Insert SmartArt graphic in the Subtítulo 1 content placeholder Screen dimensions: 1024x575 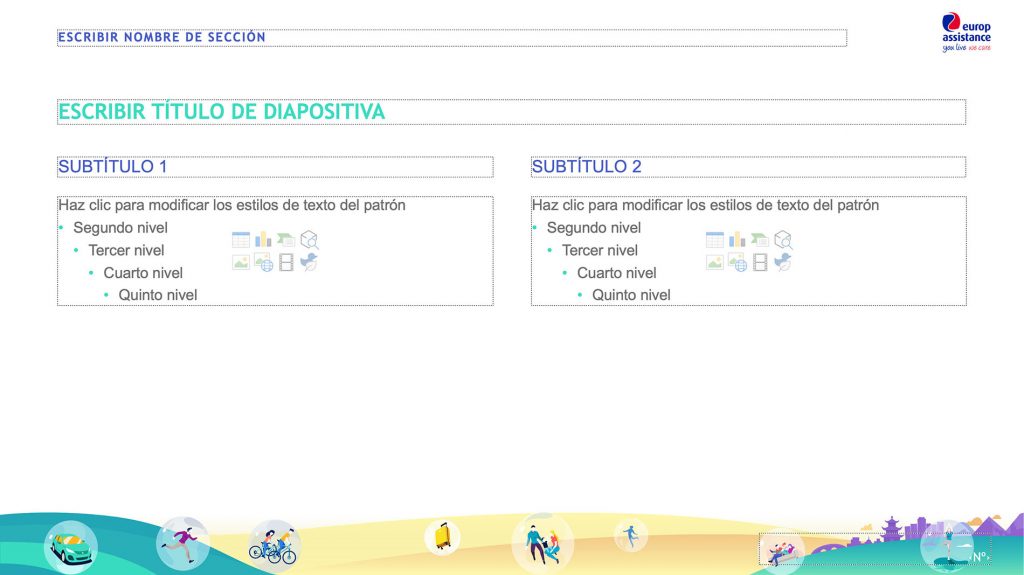[x=286, y=240]
